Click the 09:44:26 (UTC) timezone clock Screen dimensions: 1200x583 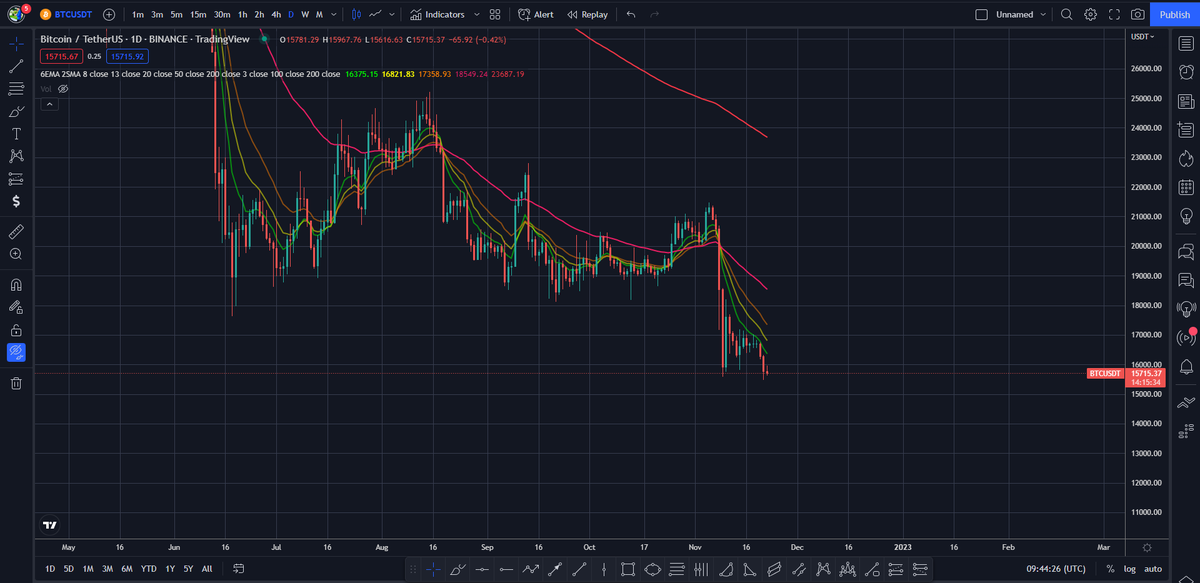(1056, 569)
